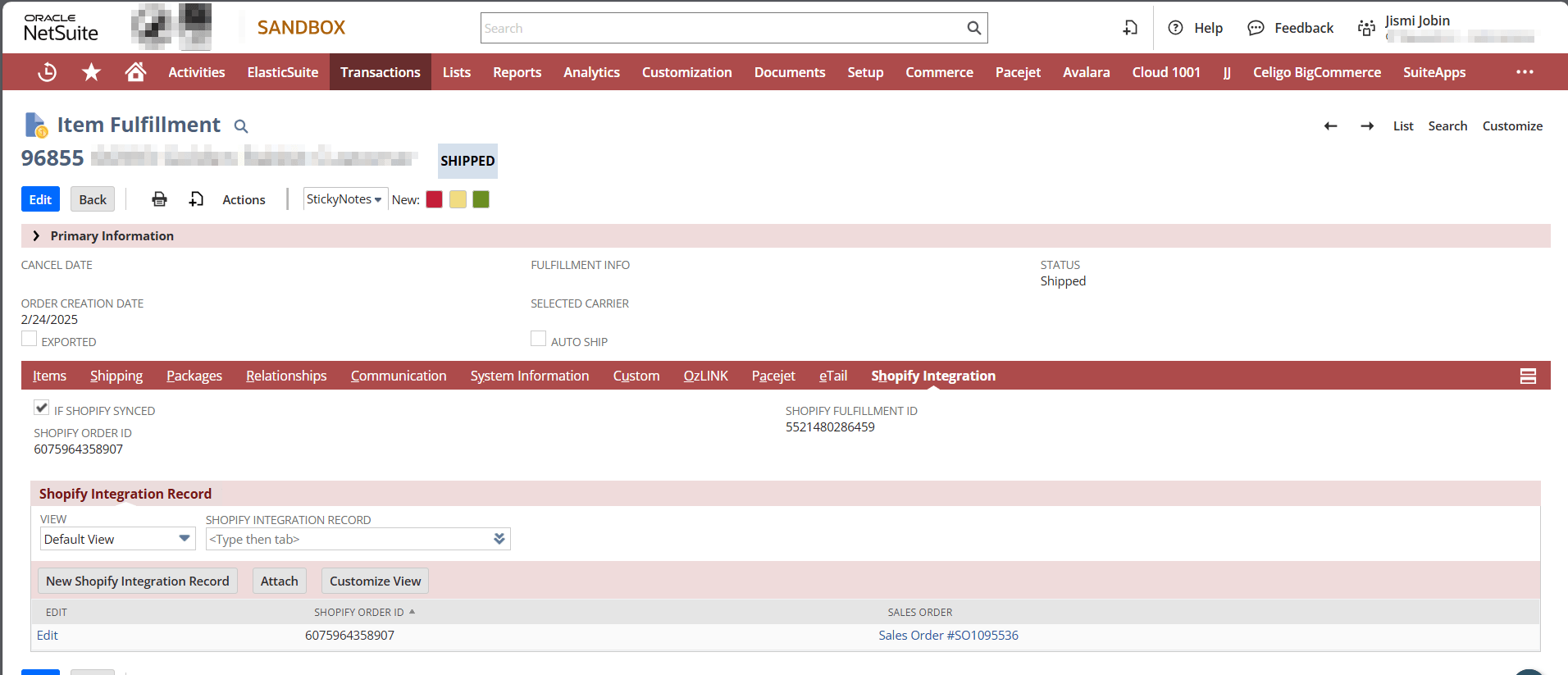Click the Attach button

pos(280,581)
